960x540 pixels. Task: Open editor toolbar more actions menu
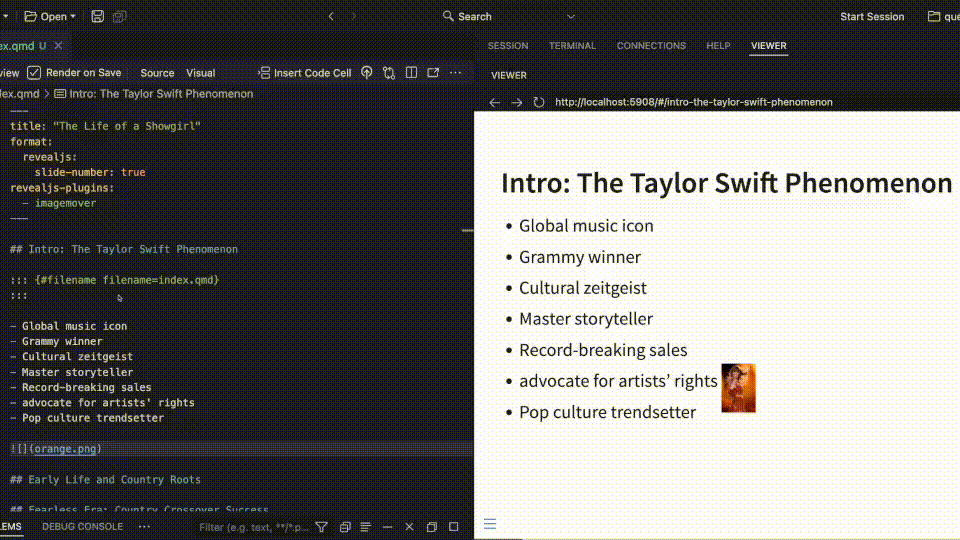(456, 73)
